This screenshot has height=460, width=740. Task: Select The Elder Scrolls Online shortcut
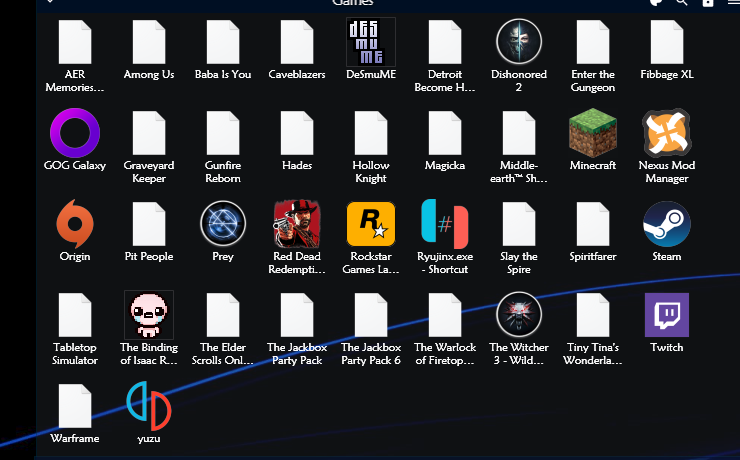pos(223,315)
